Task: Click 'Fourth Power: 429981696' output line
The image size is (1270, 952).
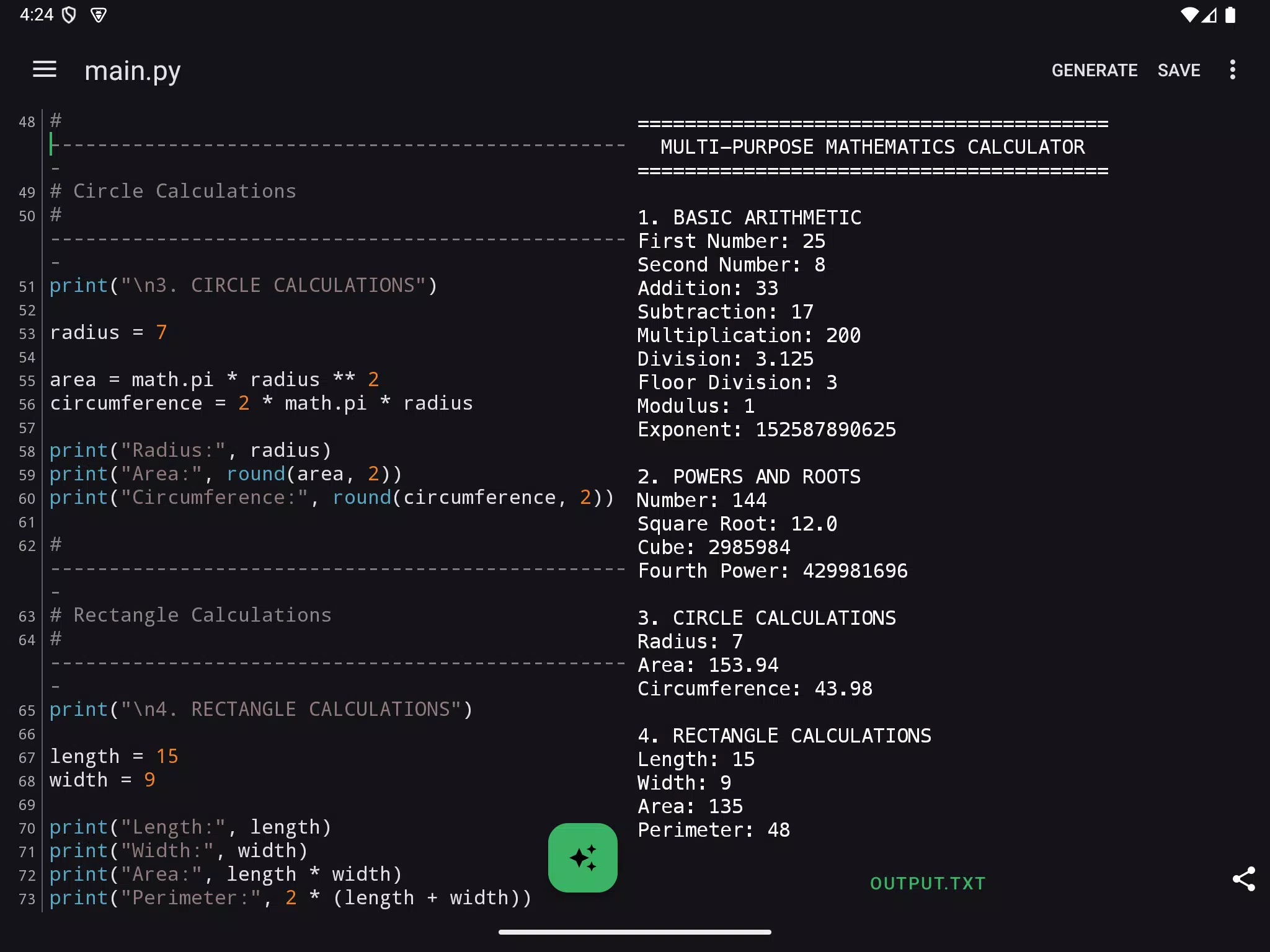Action: 773,571
